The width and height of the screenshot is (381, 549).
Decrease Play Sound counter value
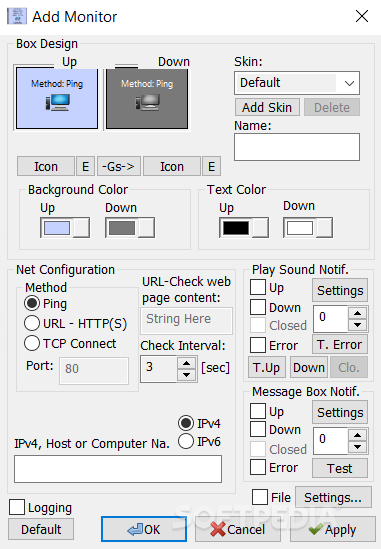tap(357, 325)
